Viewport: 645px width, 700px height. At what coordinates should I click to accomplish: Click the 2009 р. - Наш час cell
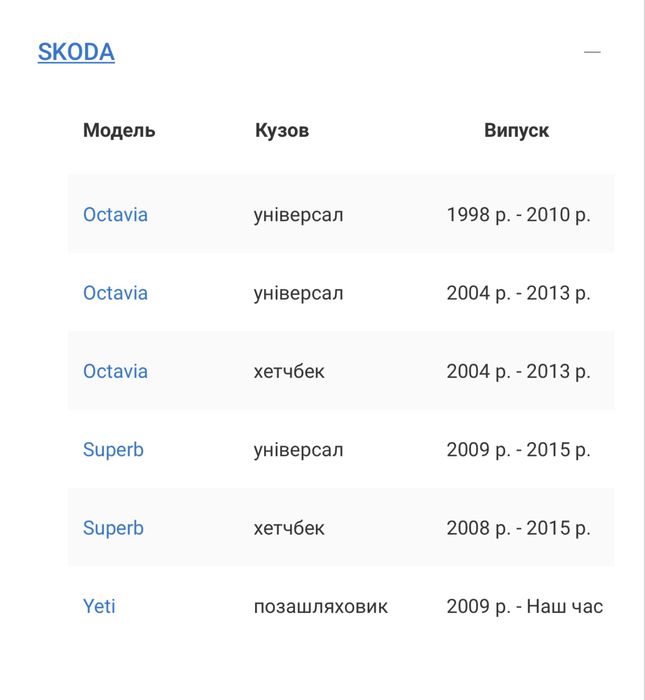pos(524,606)
